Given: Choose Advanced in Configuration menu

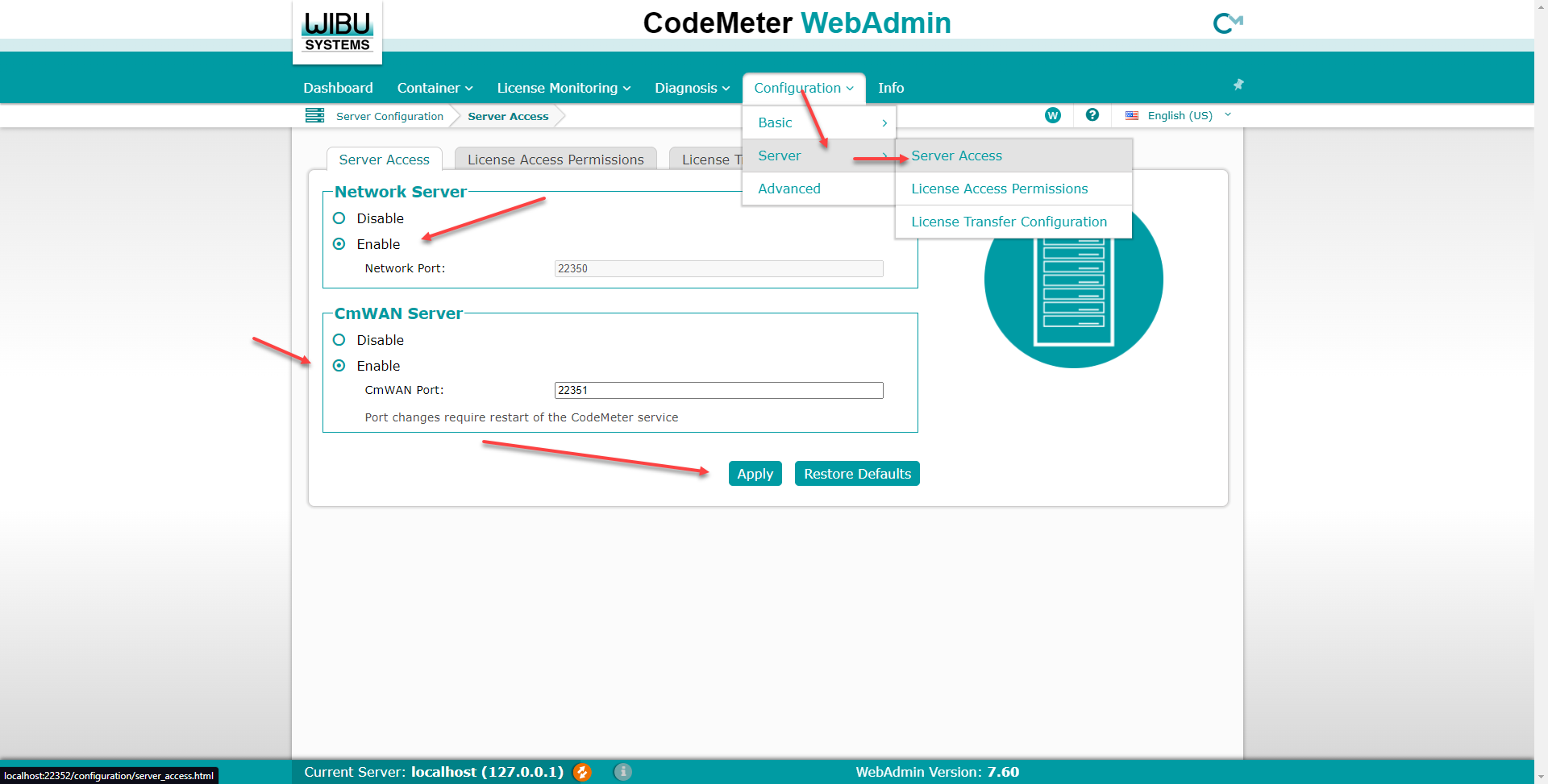Looking at the screenshot, I should 819,189.
